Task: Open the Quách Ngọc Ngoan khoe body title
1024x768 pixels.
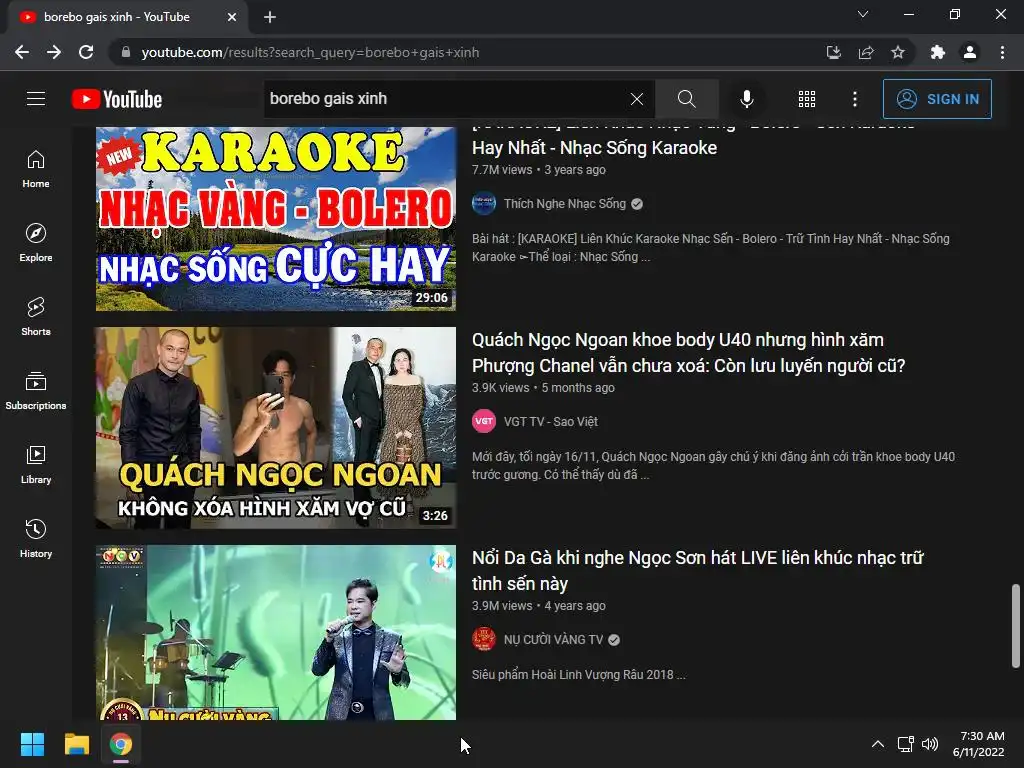Action: pyautogui.click(x=688, y=353)
